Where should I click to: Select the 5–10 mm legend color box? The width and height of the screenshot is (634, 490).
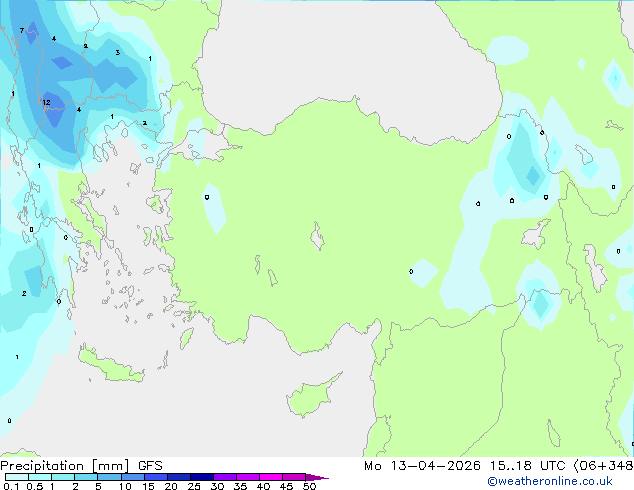click(x=109, y=477)
